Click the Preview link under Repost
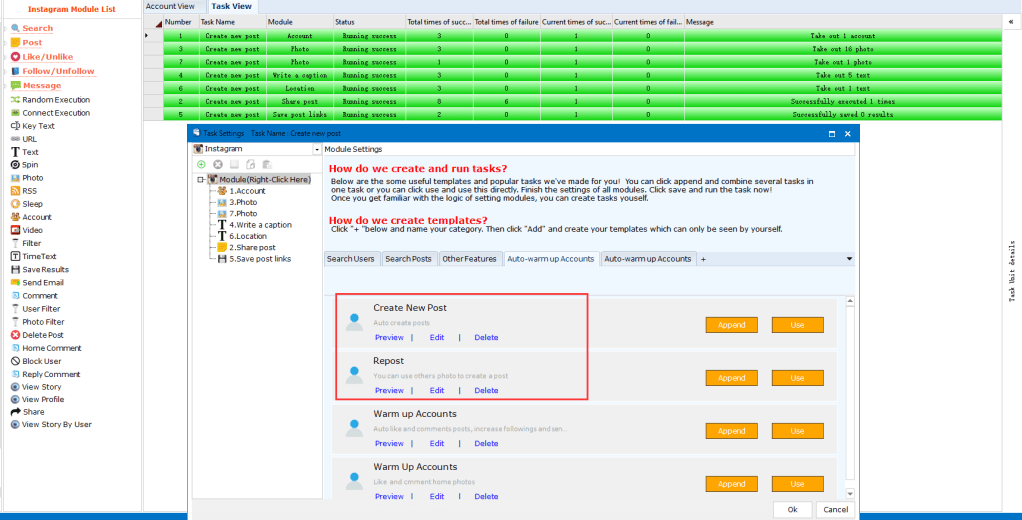The width and height of the screenshot is (1022, 520). point(389,391)
